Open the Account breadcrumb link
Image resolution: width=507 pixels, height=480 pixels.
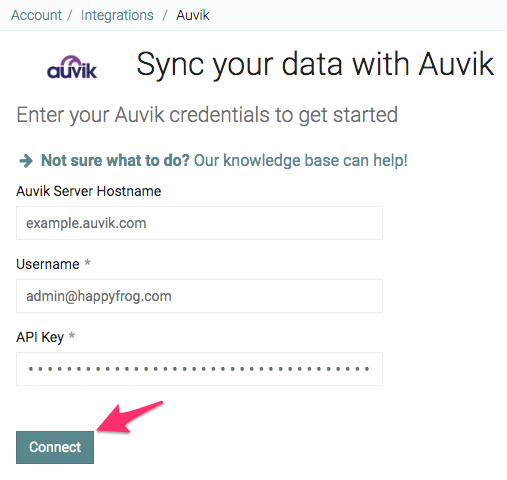[36, 15]
